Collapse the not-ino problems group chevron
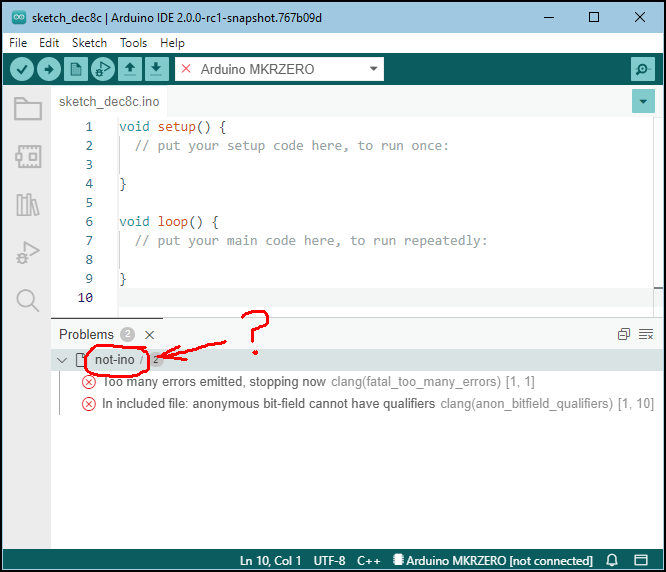 click(62, 360)
